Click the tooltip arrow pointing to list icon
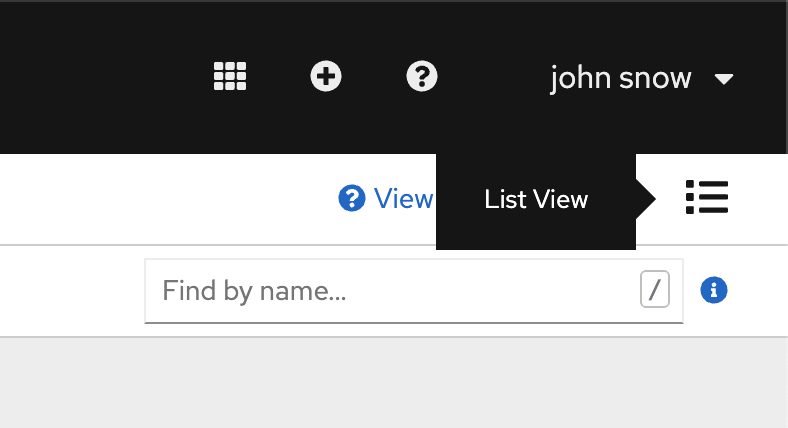This screenshot has height=428, width=788. click(646, 199)
